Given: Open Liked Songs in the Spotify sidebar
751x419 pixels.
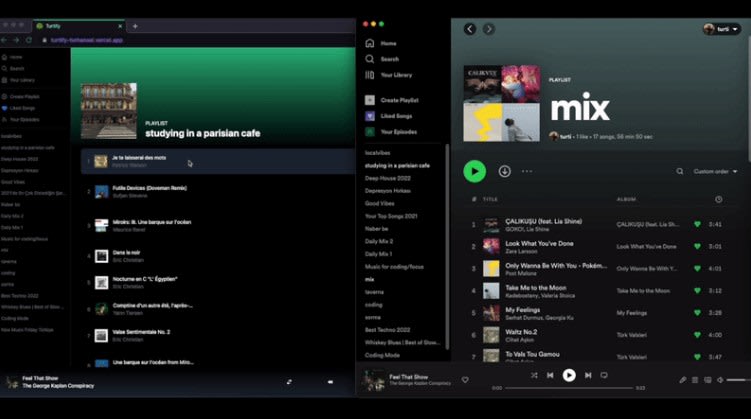Looking at the screenshot, I should [x=398, y=116].
